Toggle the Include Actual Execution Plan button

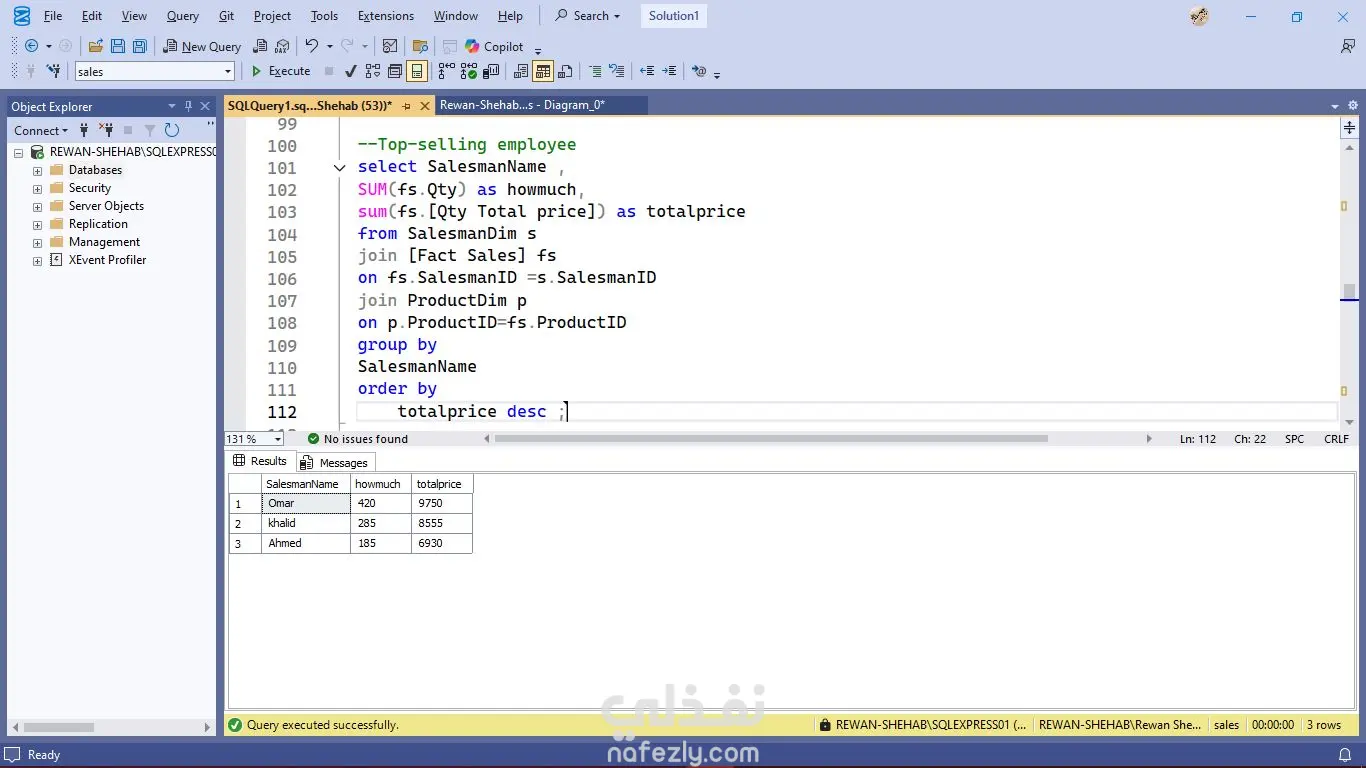tap(446, 71)
